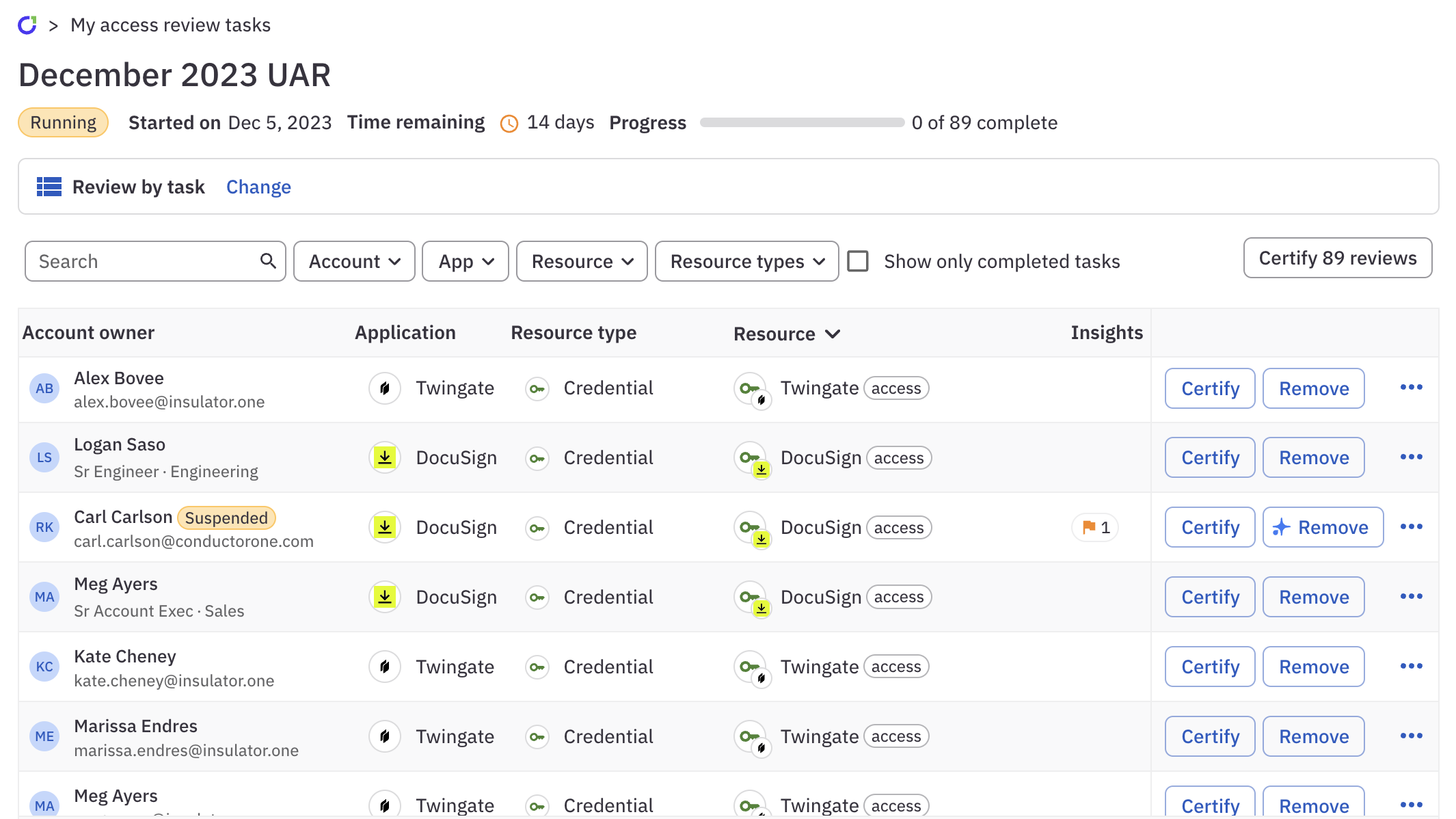Toggle the Show only completed tasks checkbox
Viewport: 1456px width, 819px height.
coord(857,261)
